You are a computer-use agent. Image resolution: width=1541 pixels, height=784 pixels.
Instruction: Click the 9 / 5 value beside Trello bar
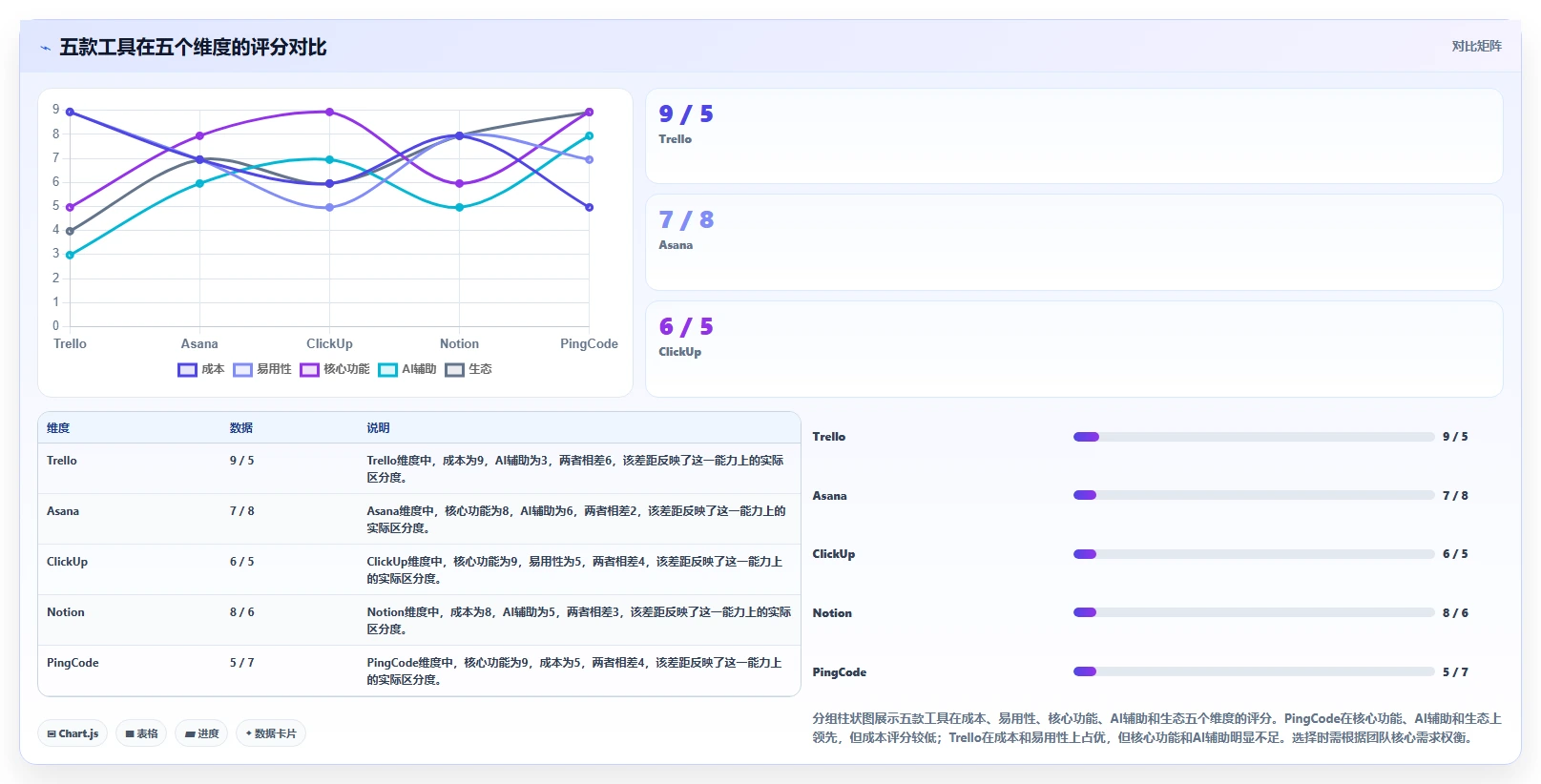click(x=1455, y=437)
